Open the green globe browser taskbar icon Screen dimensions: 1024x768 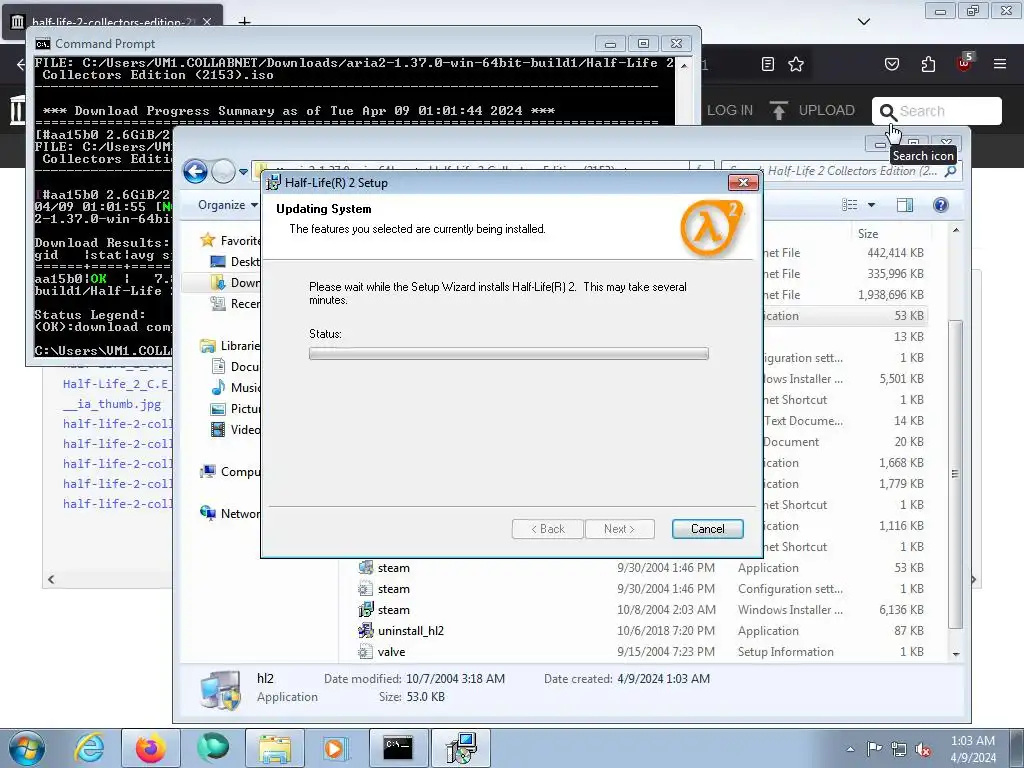tap(213, 748)
